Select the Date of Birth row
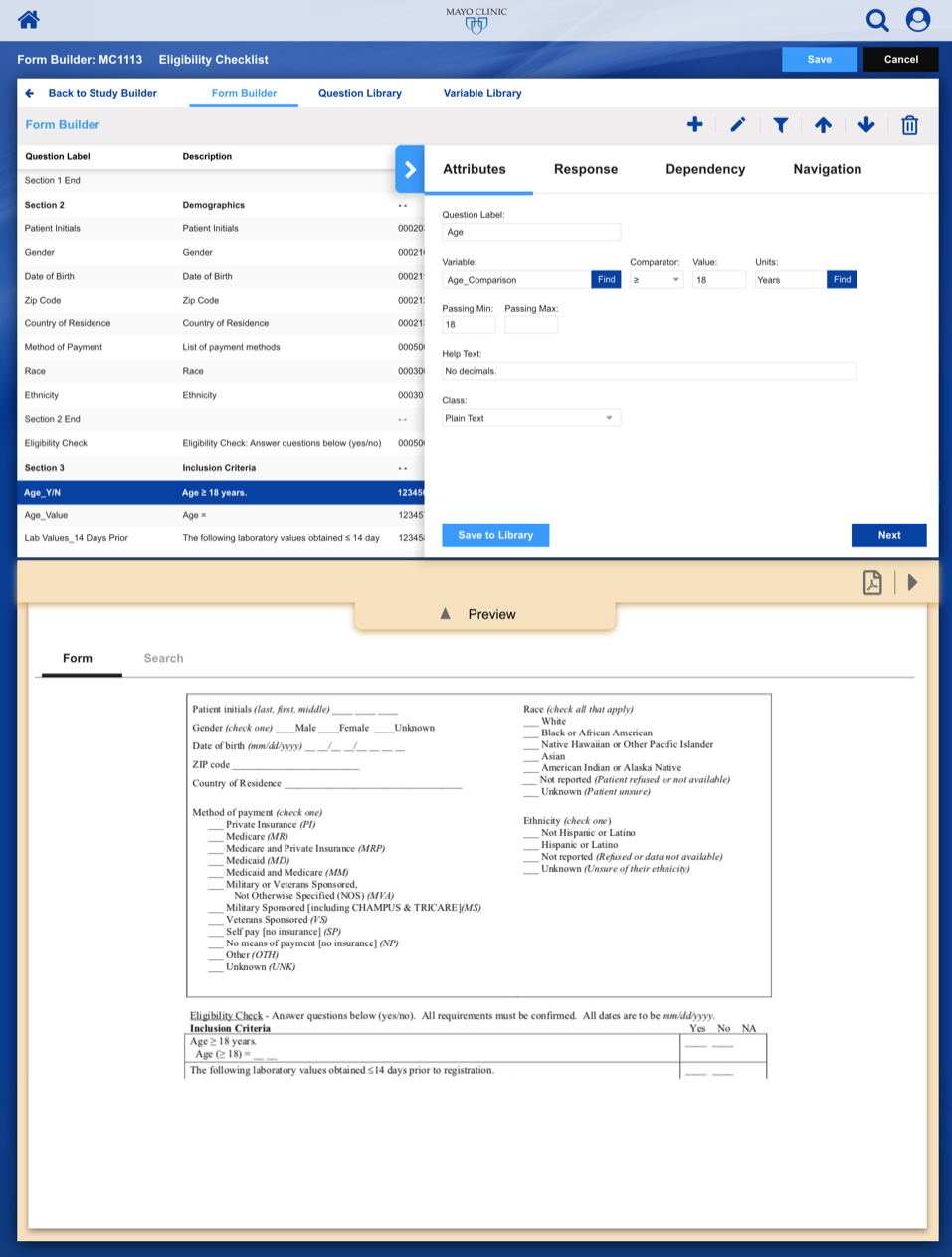This screenshot has width=952, height=1257. (x=221, y=276)
